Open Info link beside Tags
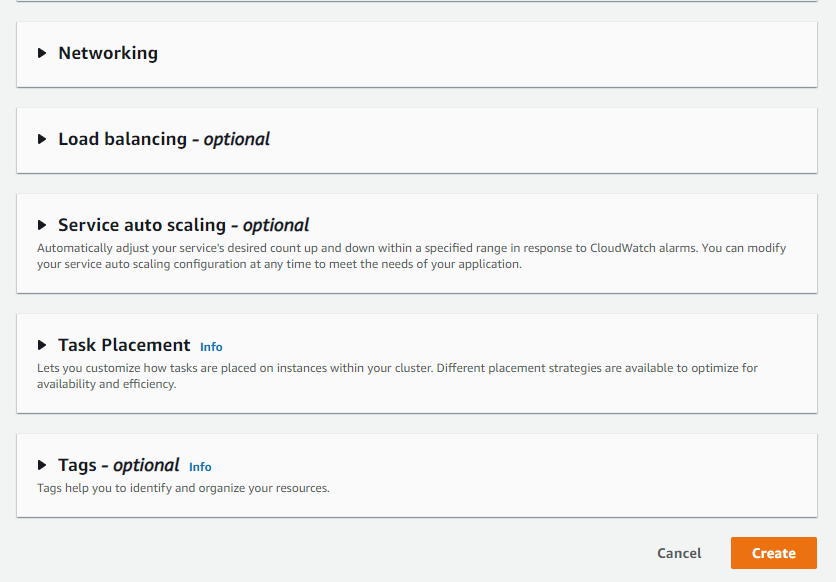The height and width of the screenshot is (582, 836). click(200, 467)
